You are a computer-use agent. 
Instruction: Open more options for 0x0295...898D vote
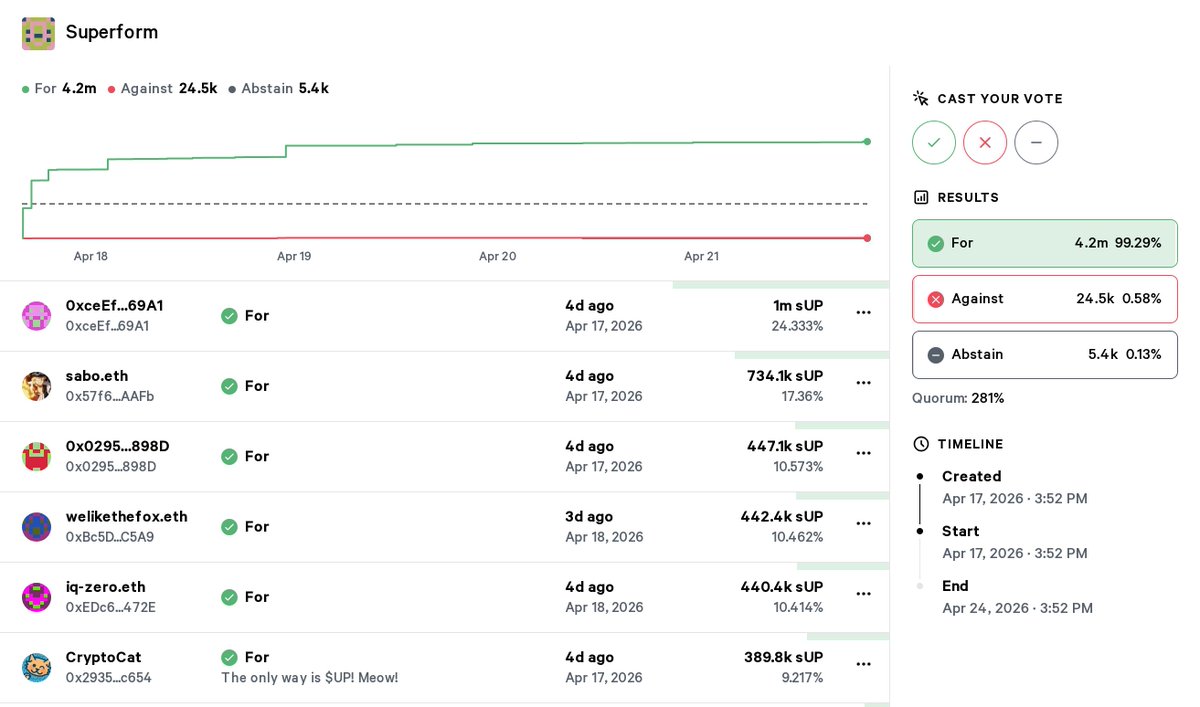point(864,452)
